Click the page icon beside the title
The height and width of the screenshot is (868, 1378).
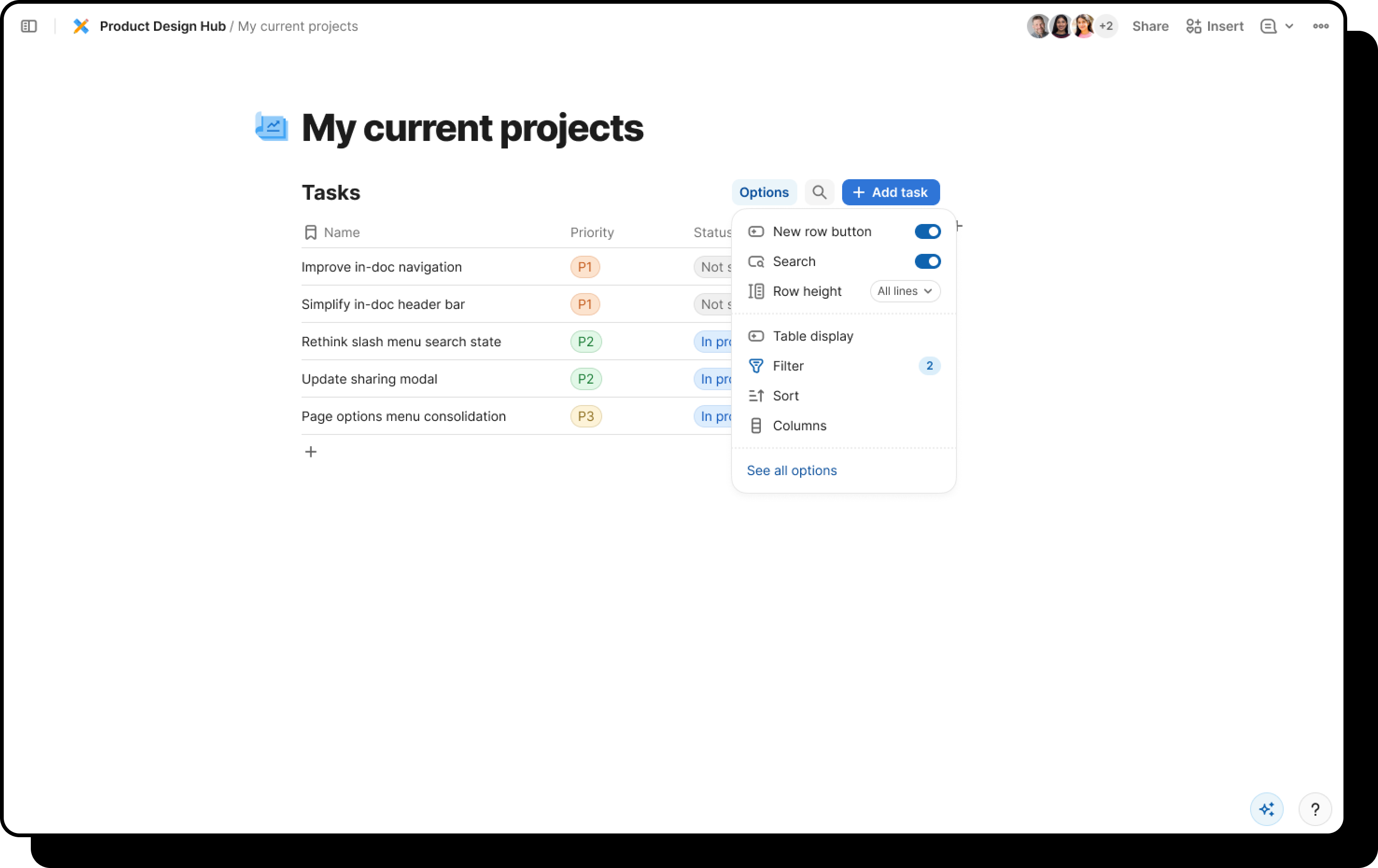coord(271,126)
